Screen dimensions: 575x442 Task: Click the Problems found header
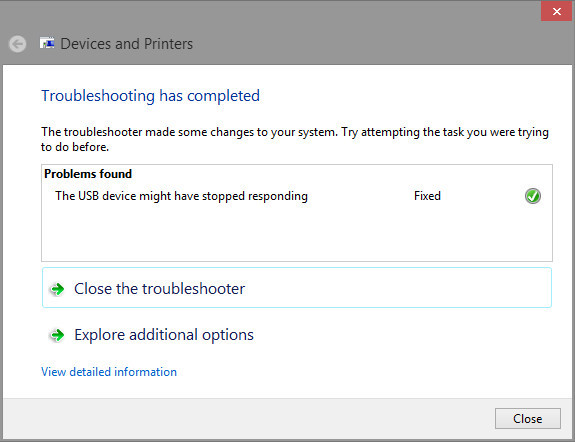[x=88, y=174]
